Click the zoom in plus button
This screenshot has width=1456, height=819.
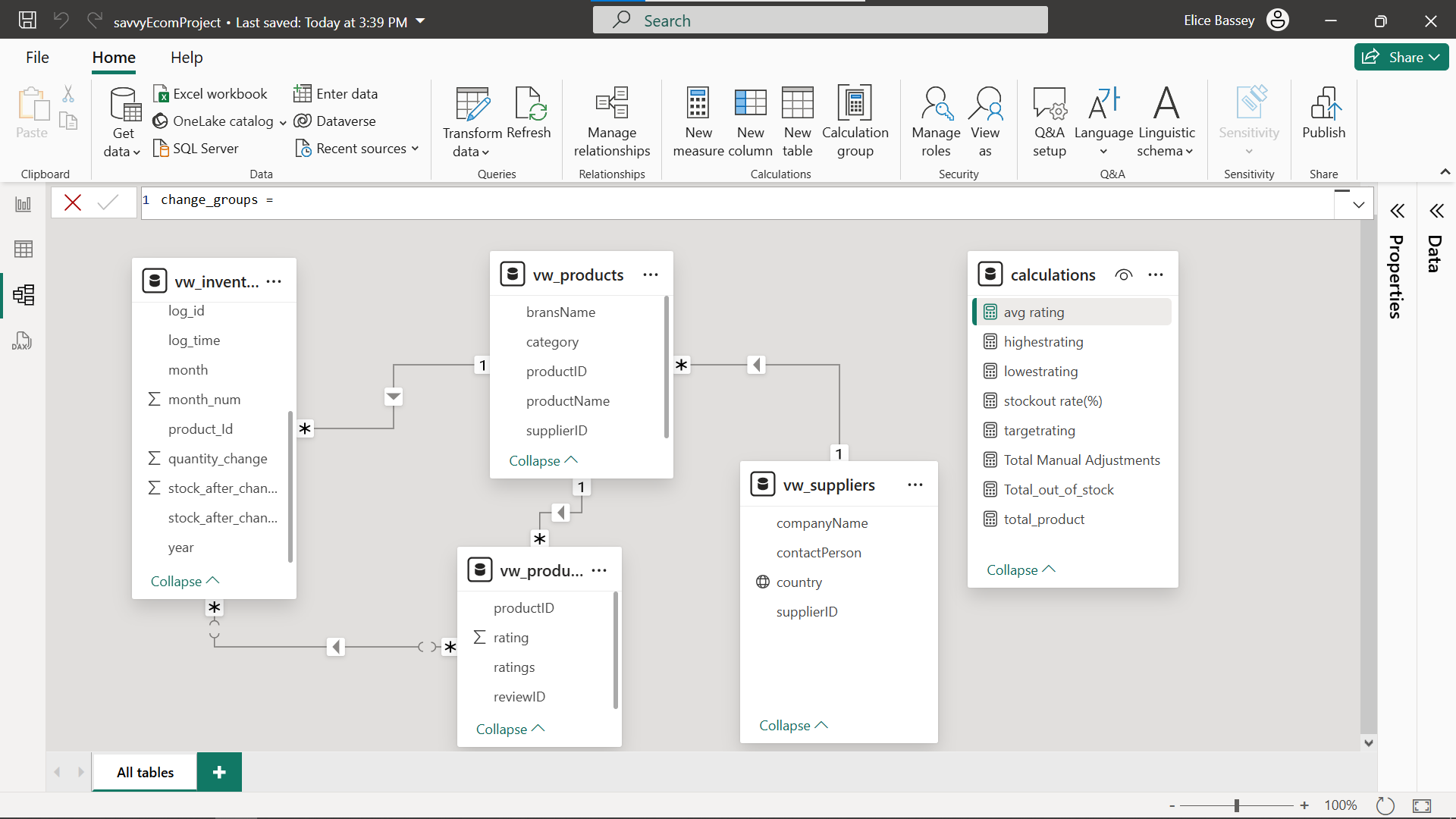[x=1304, y=805]
